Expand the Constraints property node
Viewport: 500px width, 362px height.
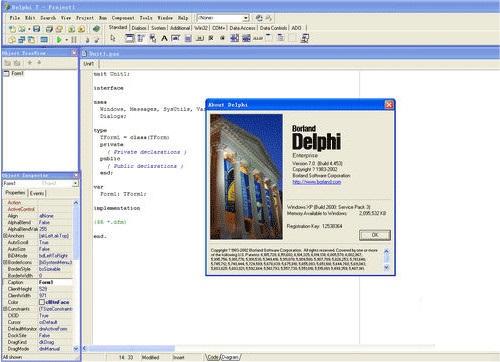click(x=5, y=309)
